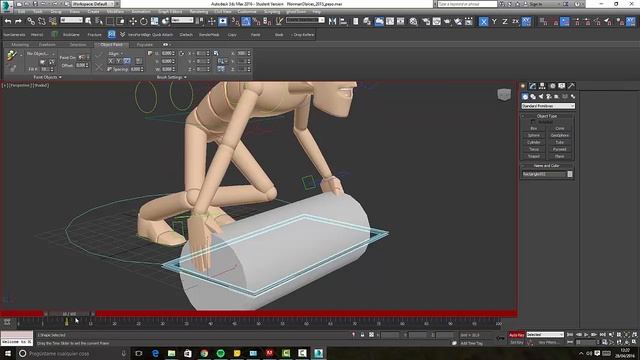Create a Plane primitive
Screen dimensions: 640x360
pyautogui.click(x=560, y=156)
